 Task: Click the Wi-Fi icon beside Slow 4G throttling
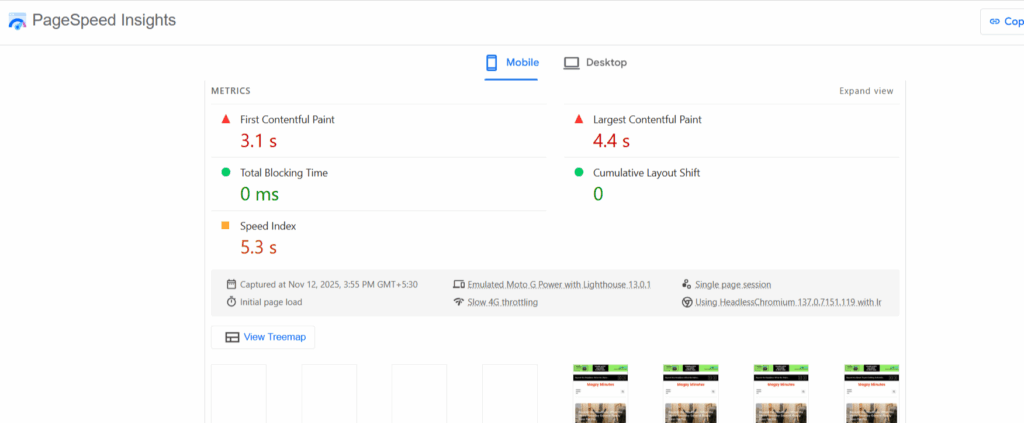(459, 302)
